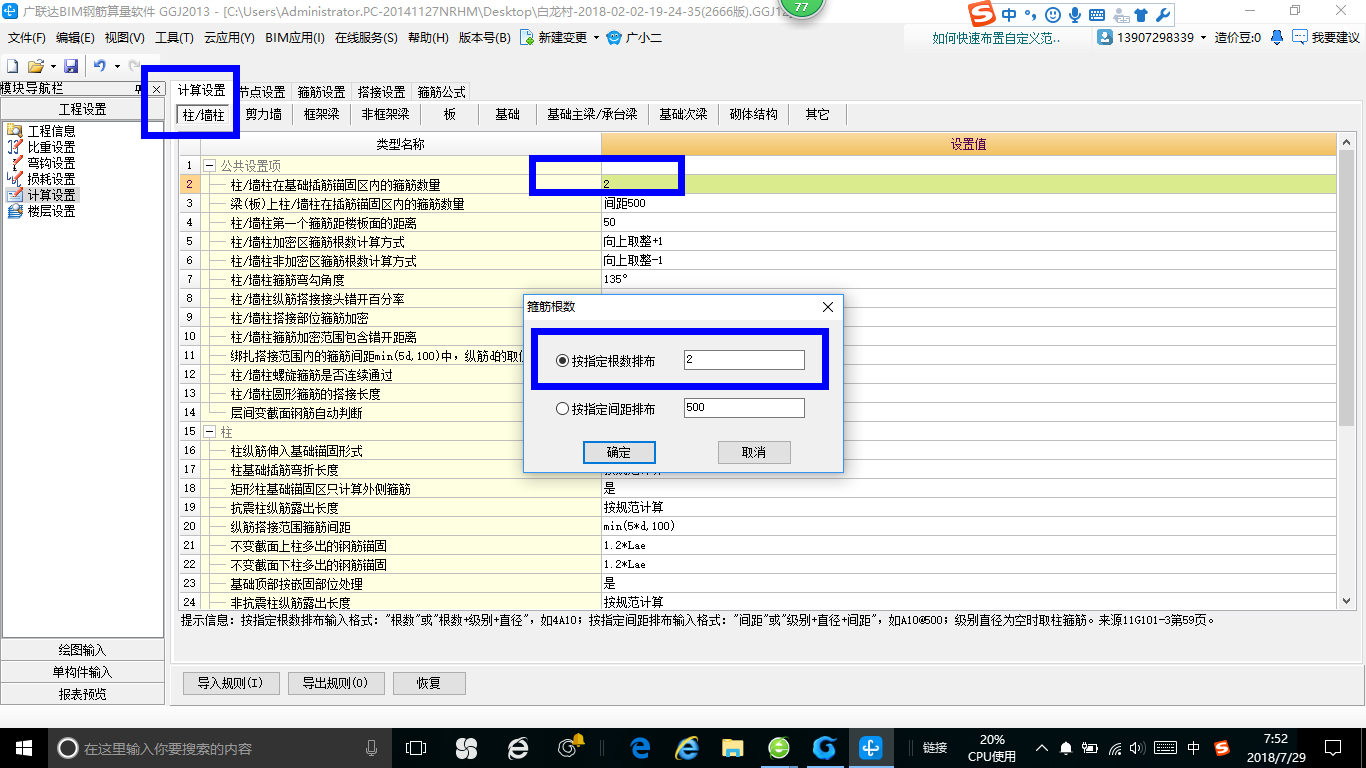Click the Undo arrow icon

pos(99,66)
